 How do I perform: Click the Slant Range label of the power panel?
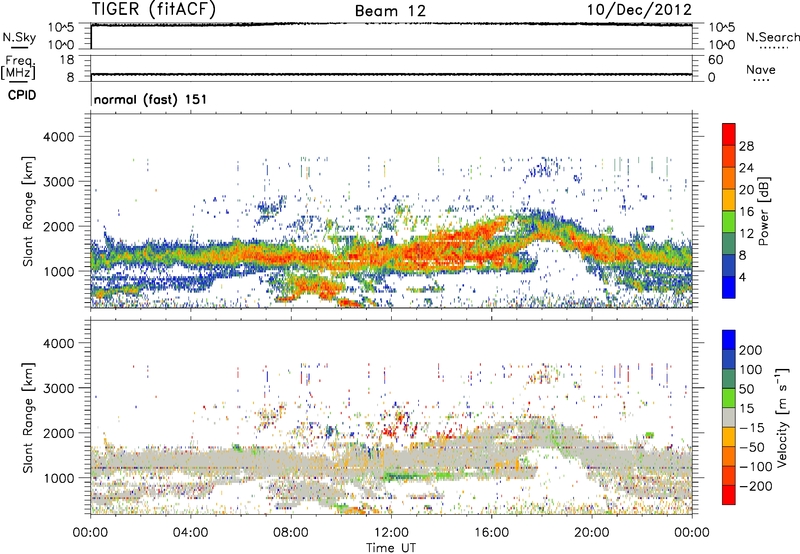[28, 211]
